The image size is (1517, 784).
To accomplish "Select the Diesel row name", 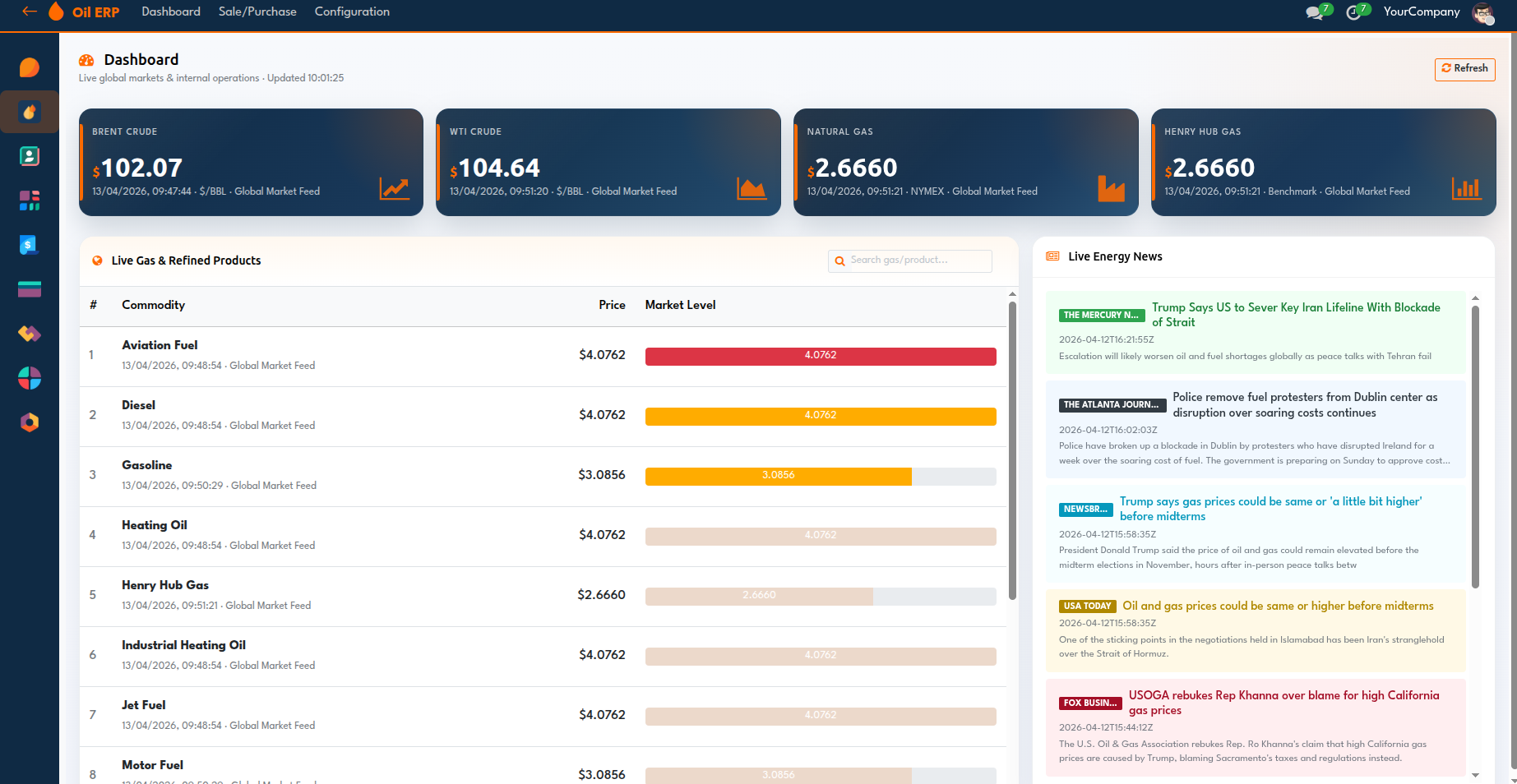I will [138, 405].
